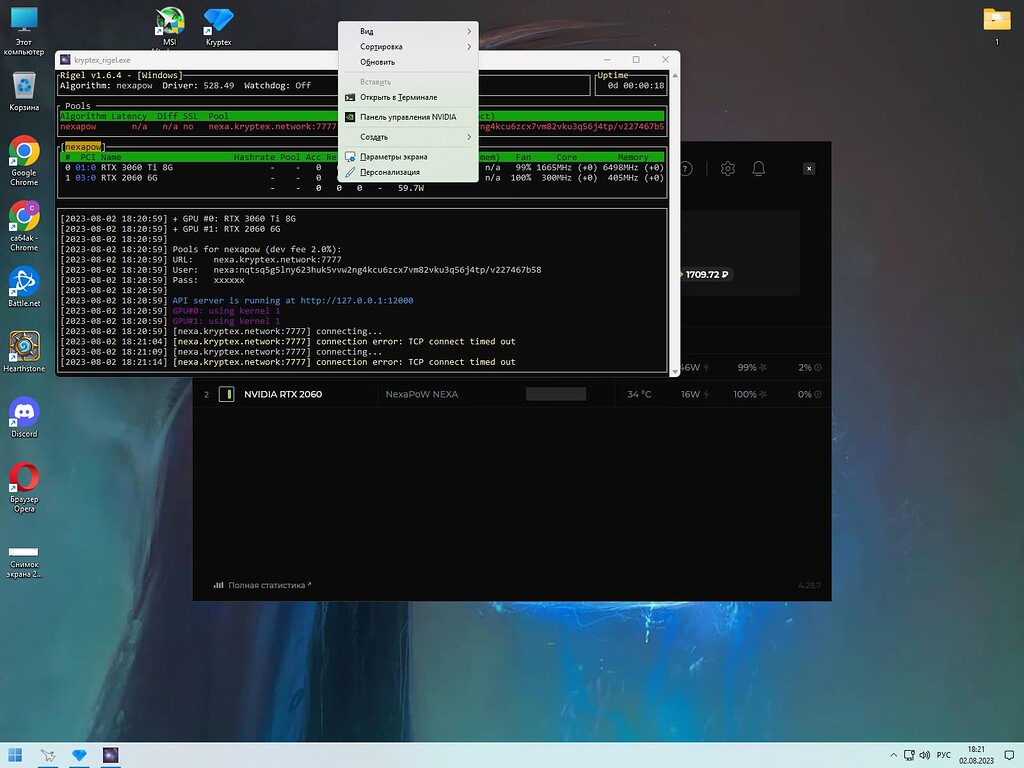Expand hidden tray icons in the taskbar
Screen dimensions: 1024x768
[893, 755]
